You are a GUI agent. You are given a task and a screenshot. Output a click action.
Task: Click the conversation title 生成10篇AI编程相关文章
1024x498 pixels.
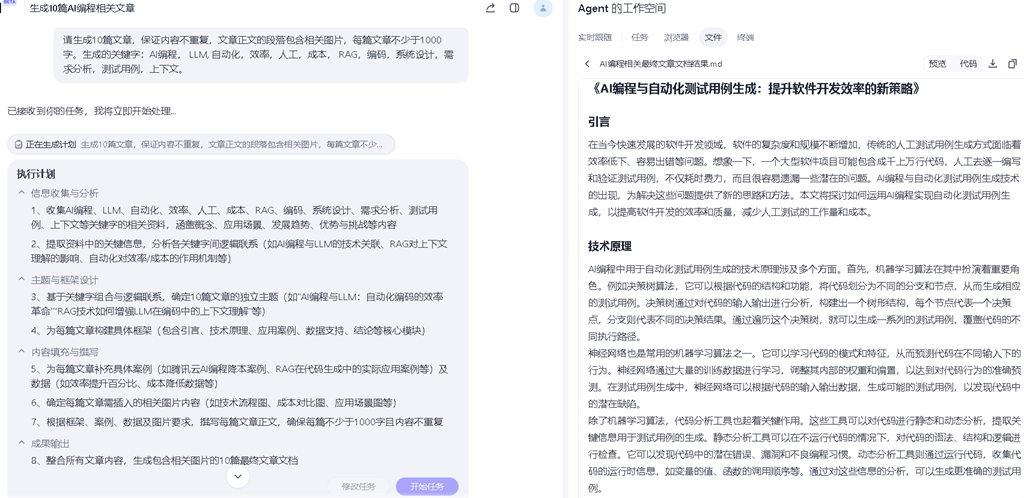pyautogui.click(x=83, y=8)
